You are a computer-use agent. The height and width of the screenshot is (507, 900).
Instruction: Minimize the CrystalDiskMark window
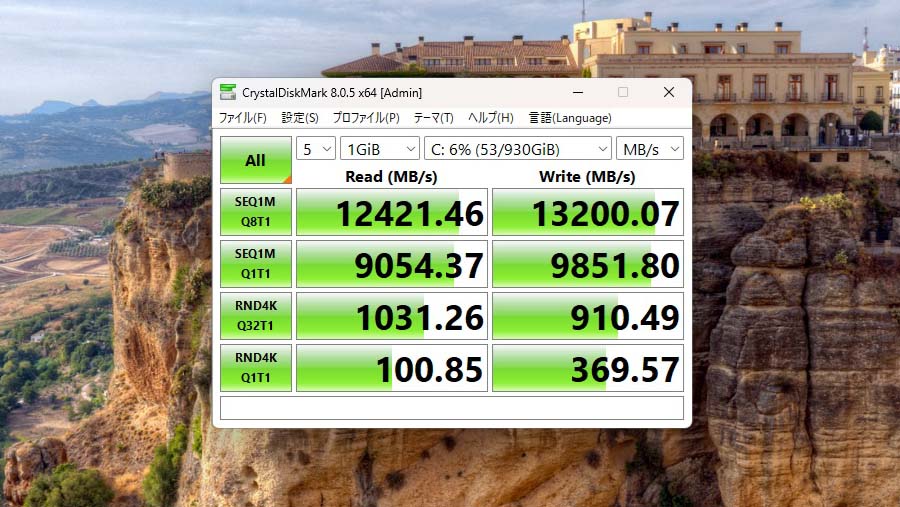click(x=575, y=93)
